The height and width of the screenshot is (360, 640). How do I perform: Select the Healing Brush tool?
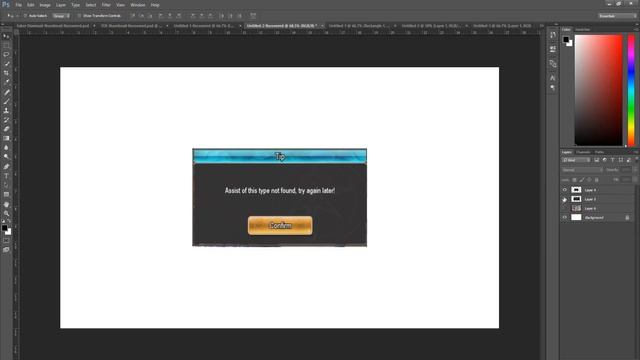(x=6, y=92)
